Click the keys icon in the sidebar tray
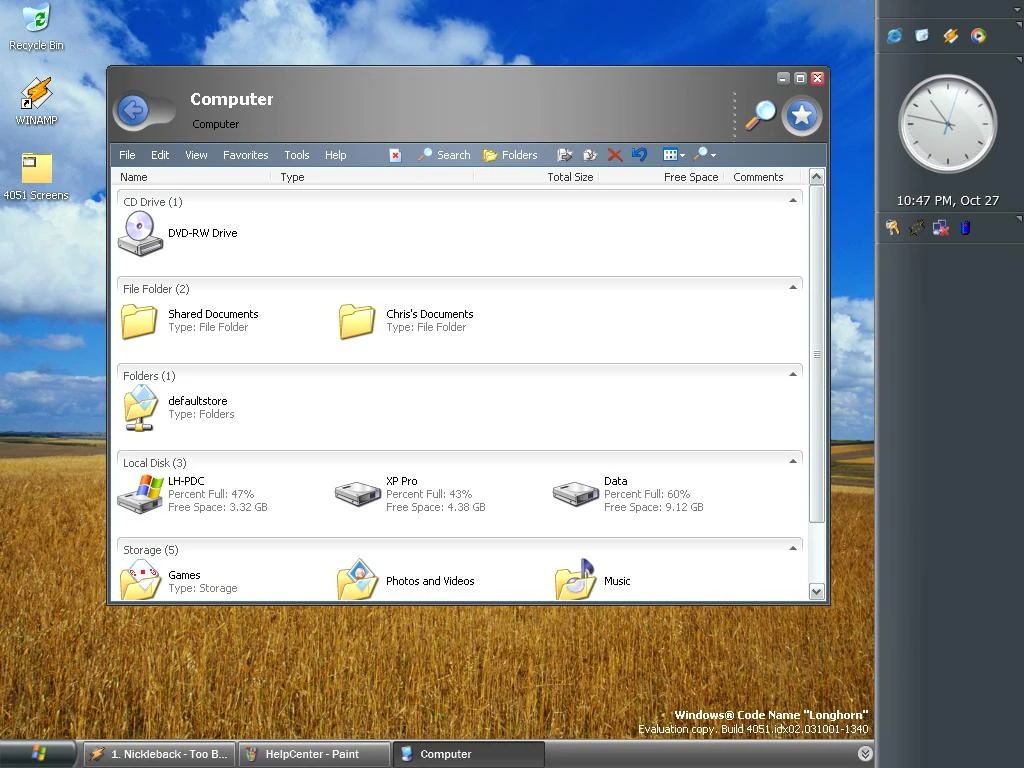The height and width of the screenshot is (768, 1024). pos(893,228)
